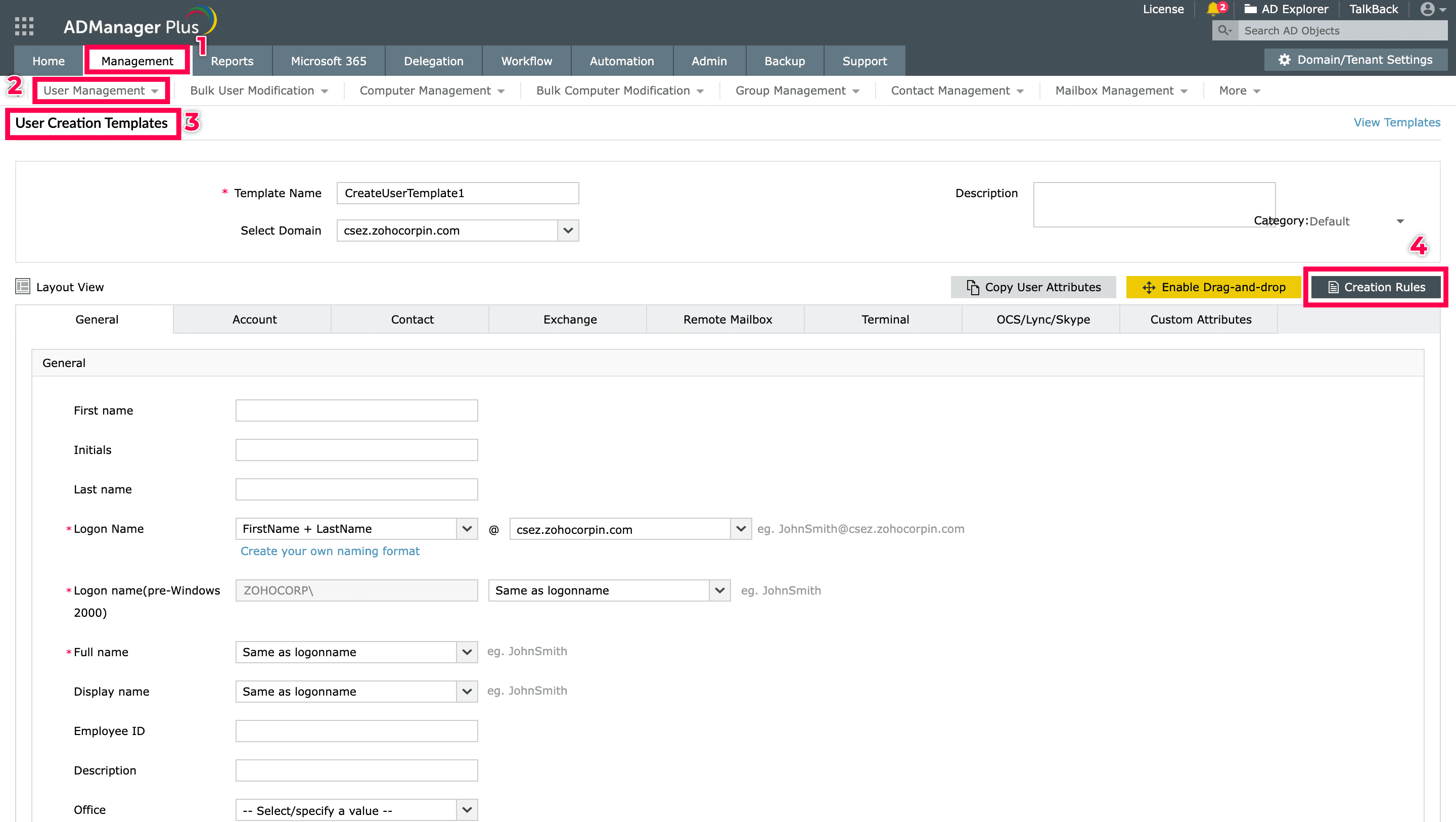
Task: Switch to the Account tab
Action: point(254,319)
